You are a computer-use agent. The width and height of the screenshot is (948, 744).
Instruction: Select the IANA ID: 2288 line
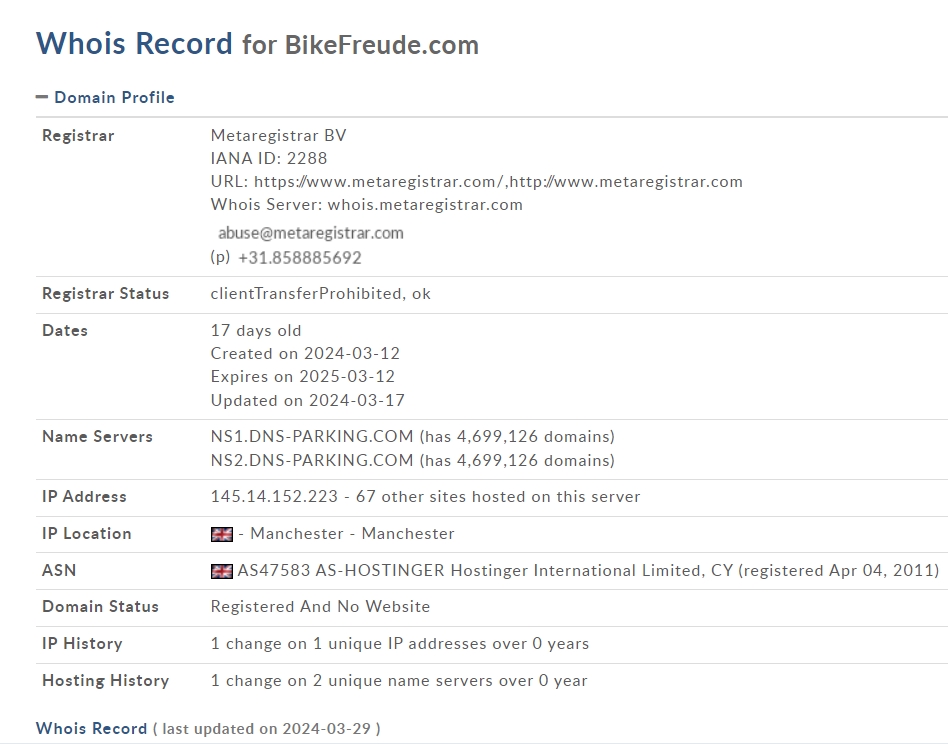click(269, 158)
